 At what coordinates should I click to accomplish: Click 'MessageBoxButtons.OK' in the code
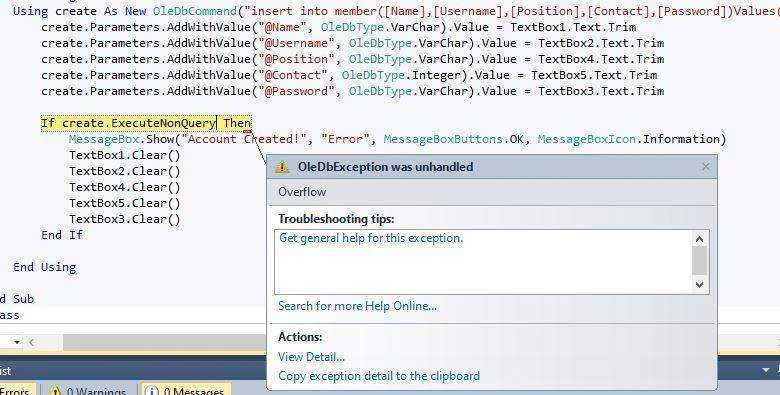(x=454, y=139)
